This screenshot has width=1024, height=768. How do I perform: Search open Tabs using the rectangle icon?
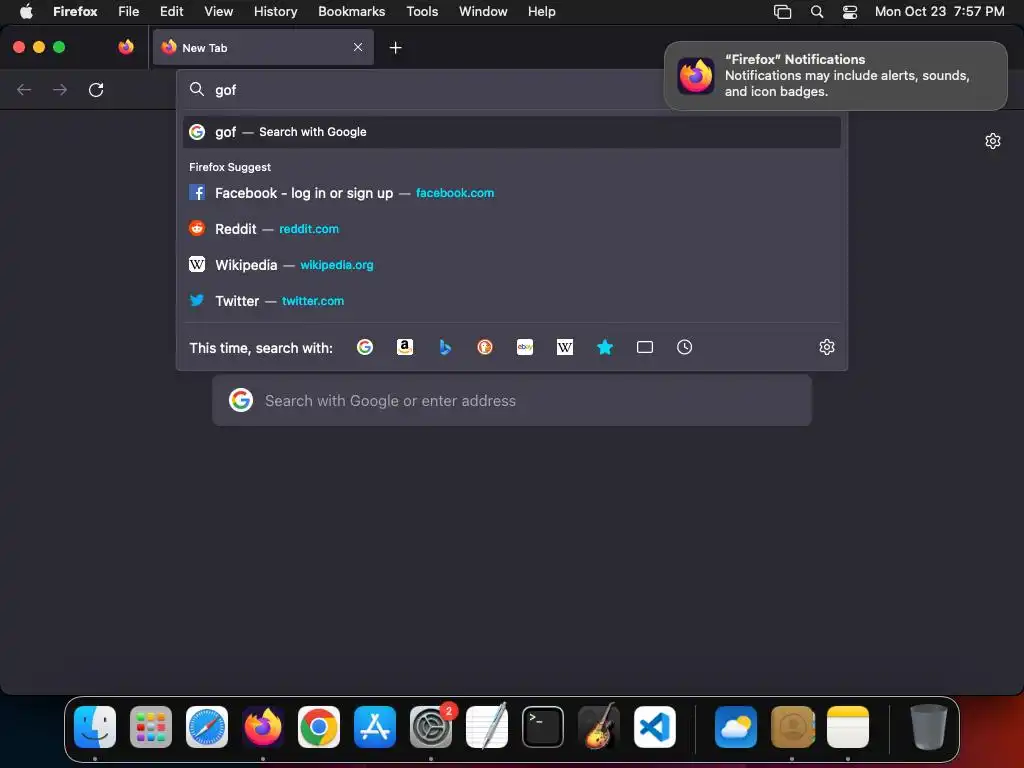click(645, 347)
